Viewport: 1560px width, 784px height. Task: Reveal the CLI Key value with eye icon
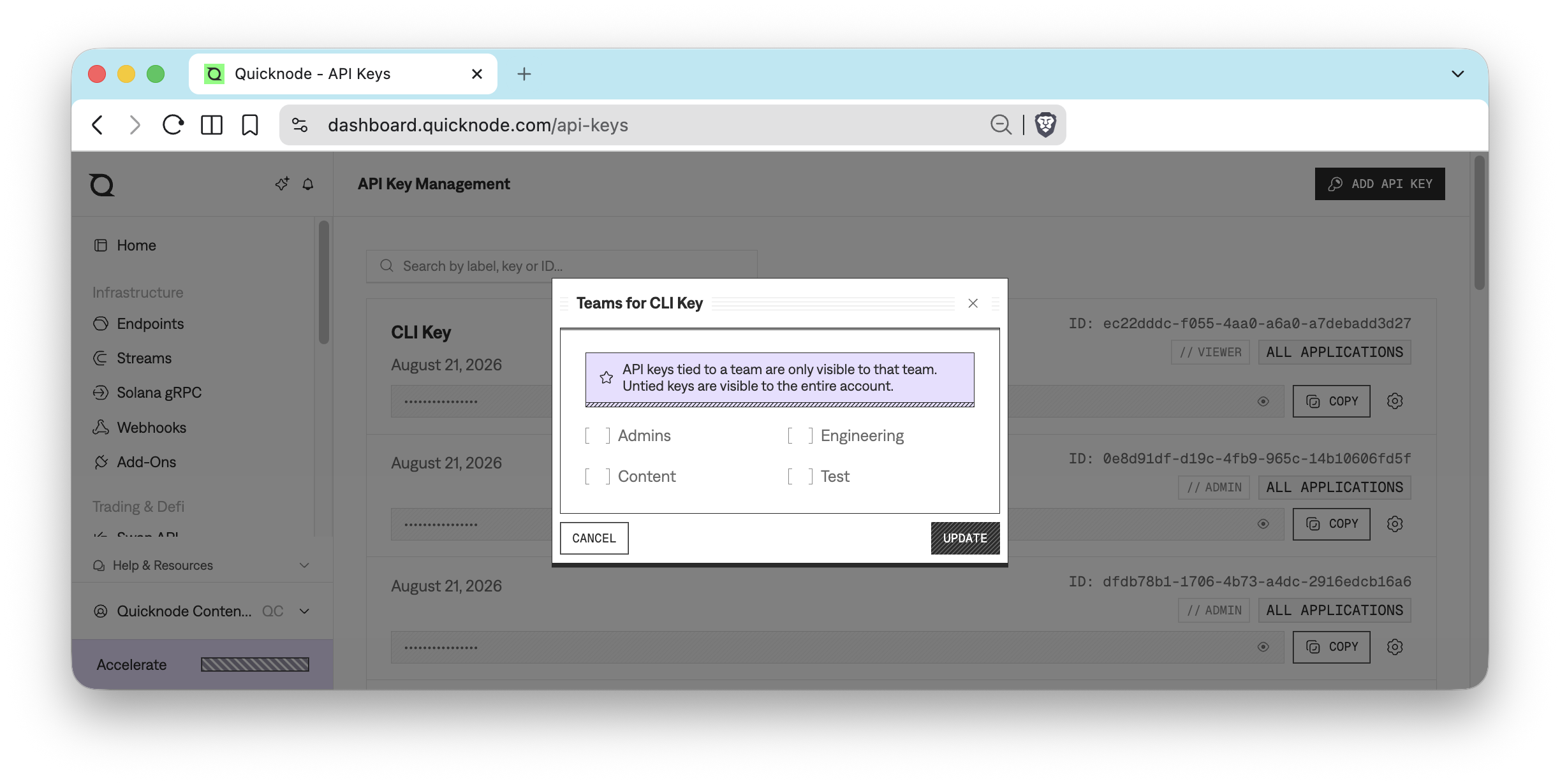pyautogui.click(x=1263, y=402)
